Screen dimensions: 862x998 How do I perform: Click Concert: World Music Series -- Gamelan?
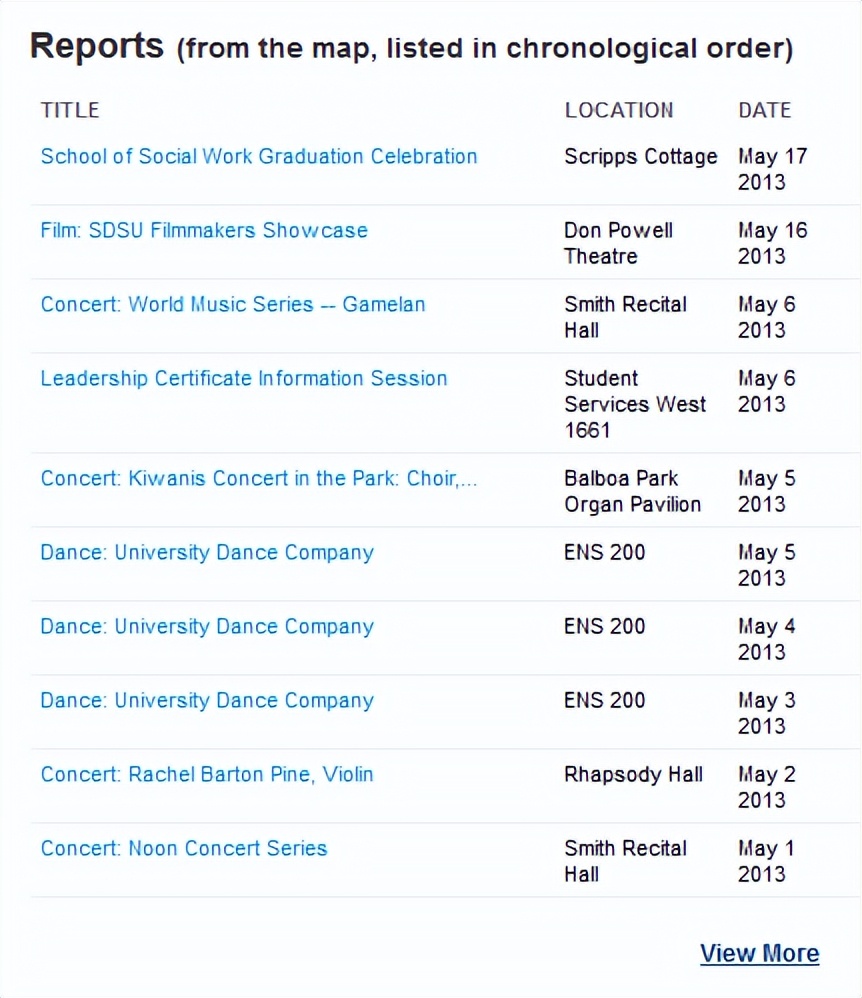coord(233,304)
